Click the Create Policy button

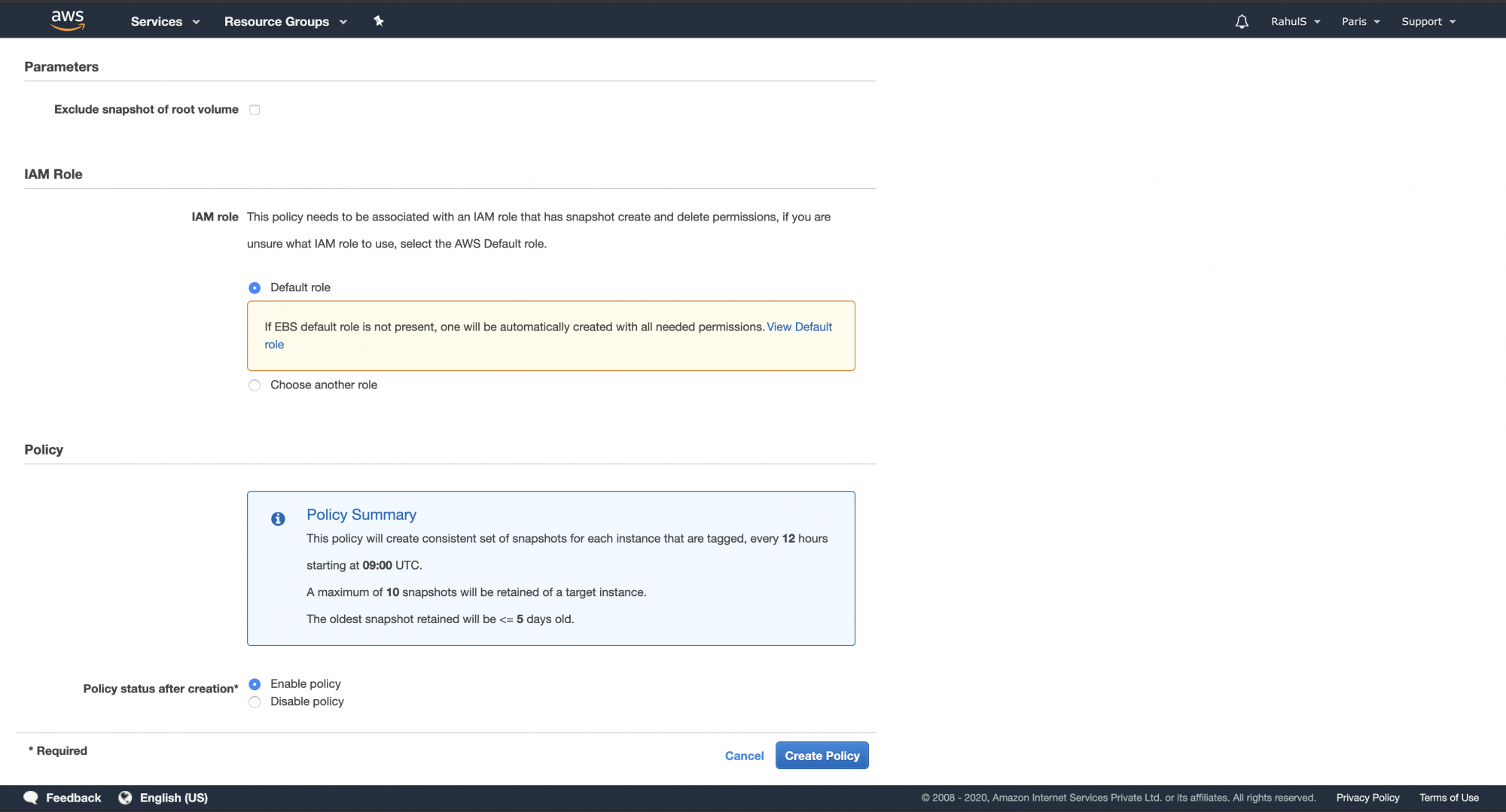(822, 756)
